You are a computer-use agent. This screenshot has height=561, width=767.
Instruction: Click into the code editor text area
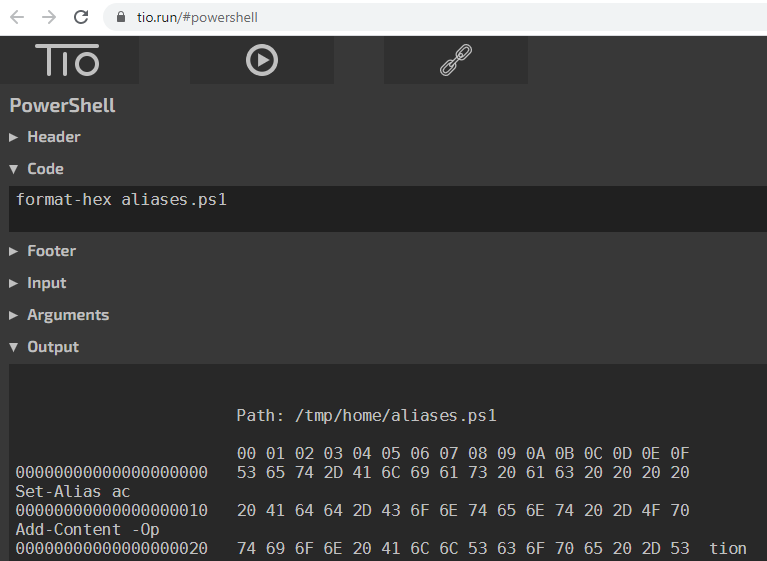(380, 209)
